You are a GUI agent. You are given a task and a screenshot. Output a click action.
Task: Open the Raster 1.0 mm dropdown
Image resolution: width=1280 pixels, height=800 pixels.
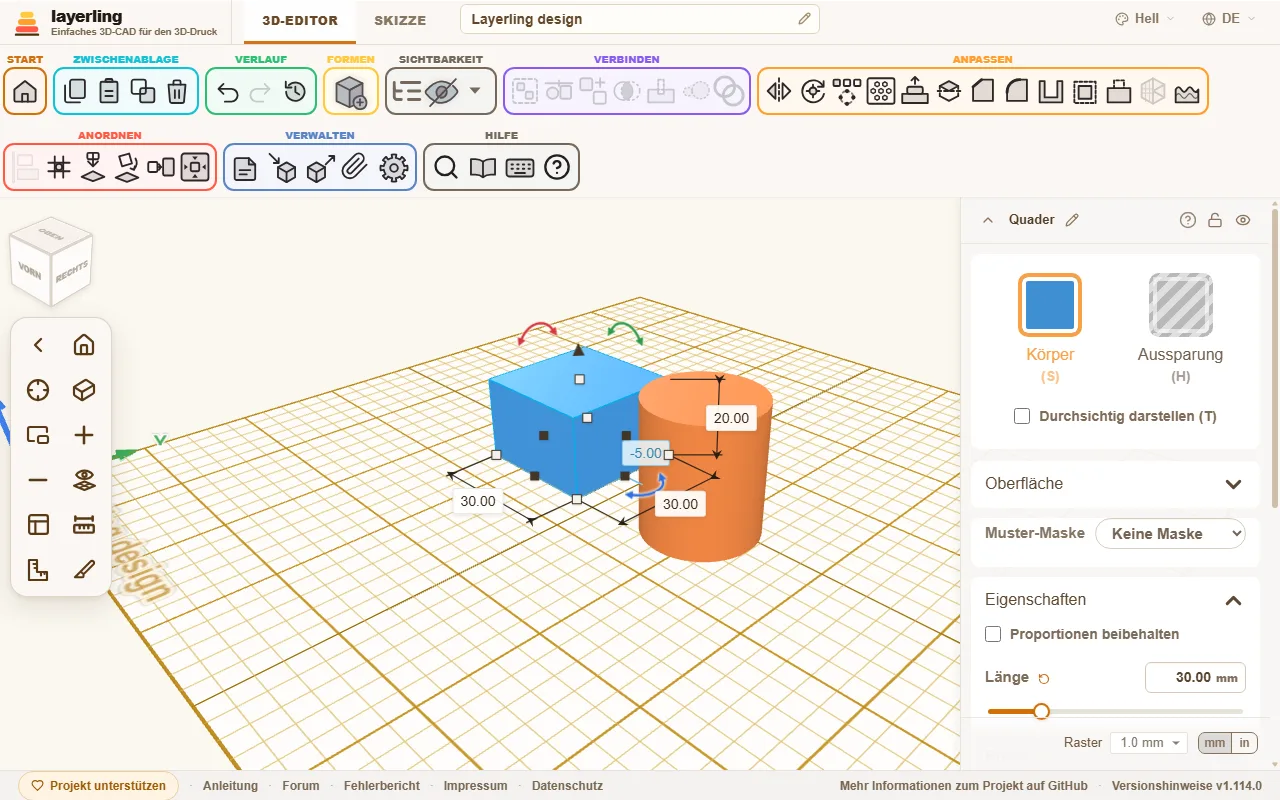pyautogui.click(x=1148, y=743)
